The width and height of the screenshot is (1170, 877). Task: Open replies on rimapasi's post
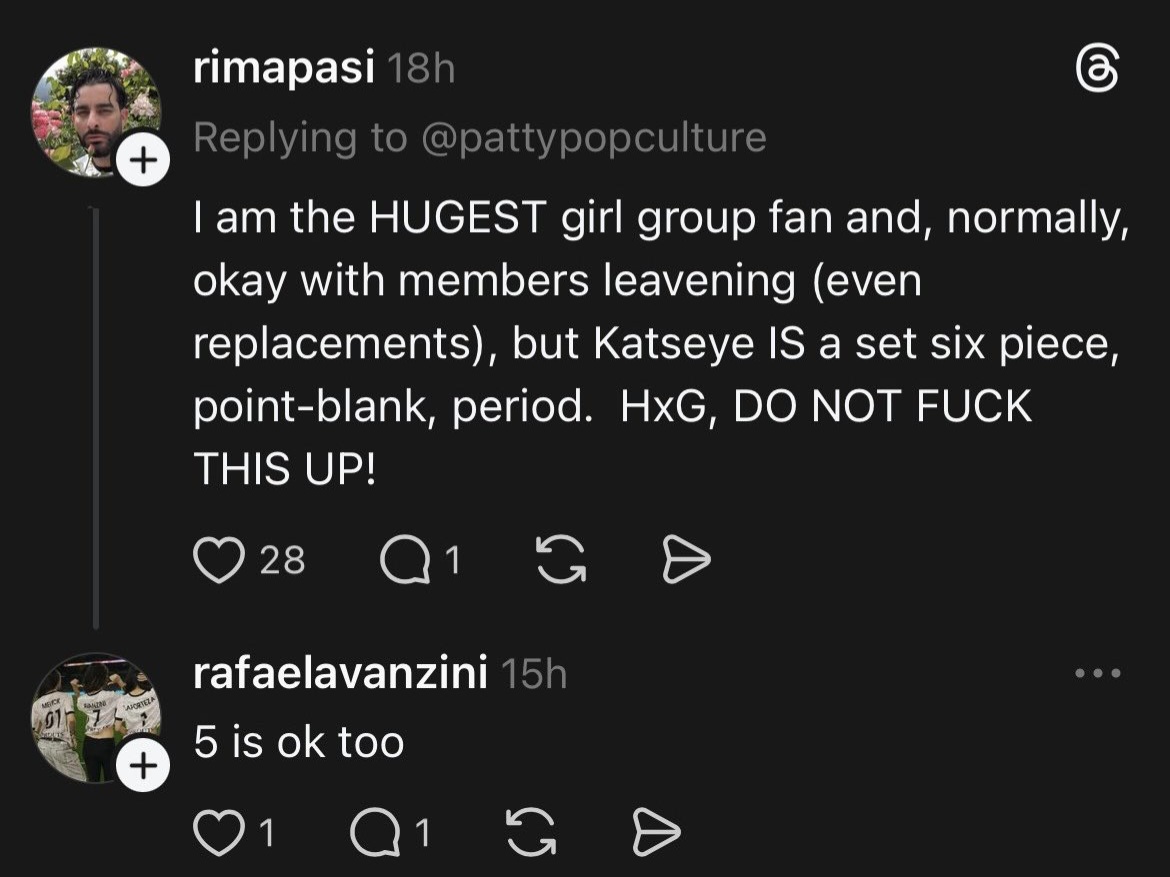[404, 562]
